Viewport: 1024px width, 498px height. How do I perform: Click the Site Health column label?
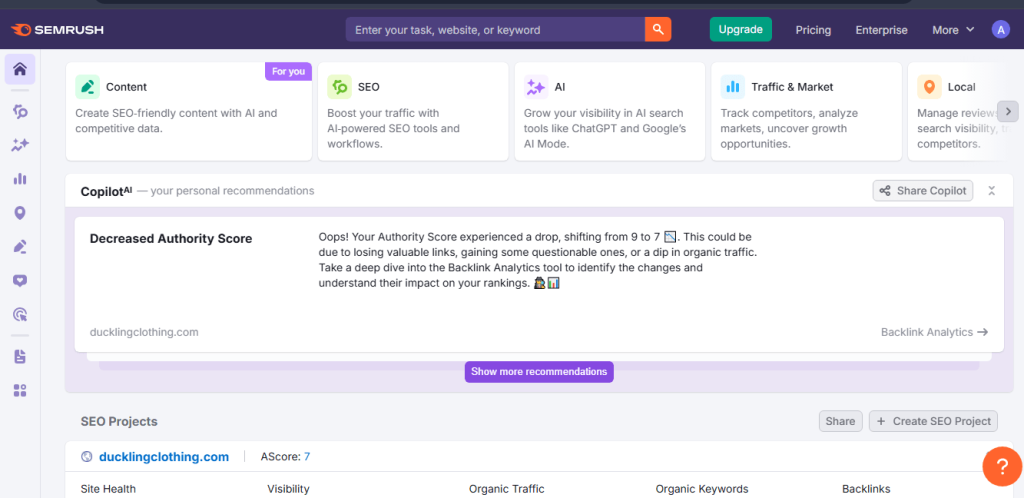point(108,489)
